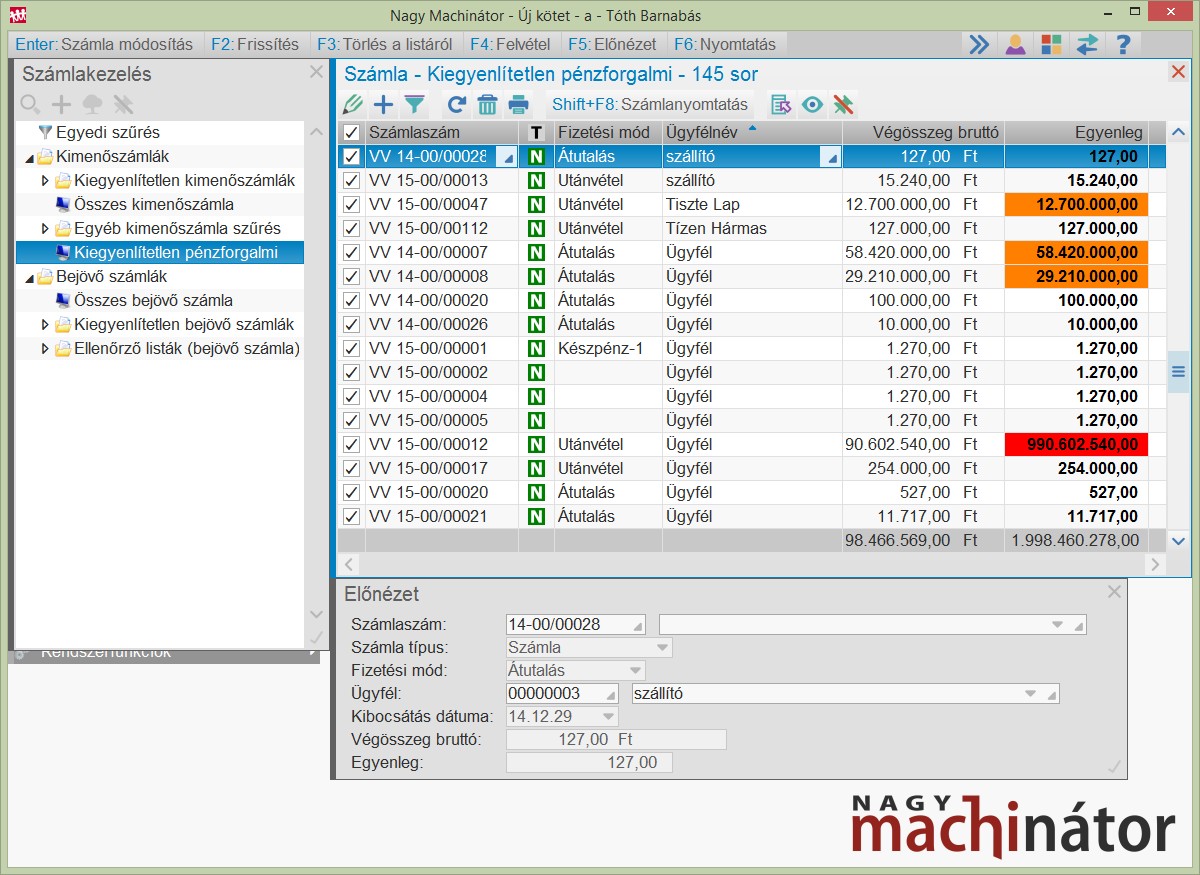Image resolution: width=1200 pixels, height=875 pixels.
Task: Click the refresh arrow icon
Action: coord(457,105)
